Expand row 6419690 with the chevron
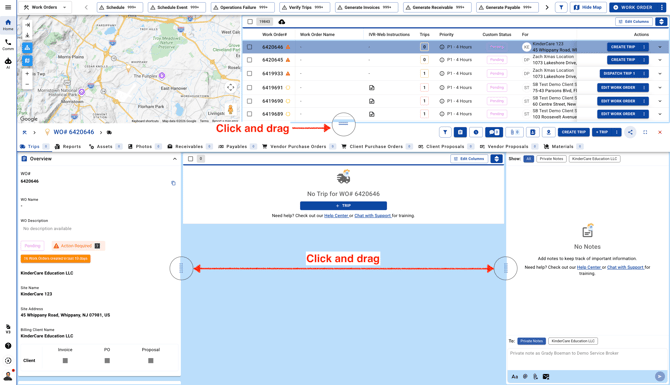This screenshot has height=385, width=670. [660, 101]
